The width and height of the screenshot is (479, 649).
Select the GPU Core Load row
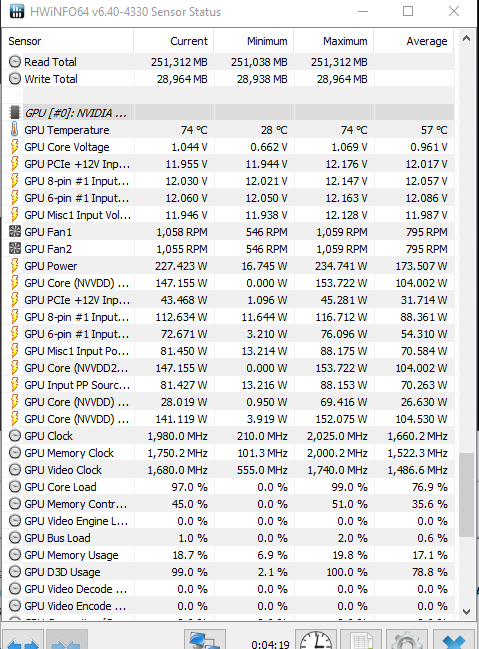point(229,487)
